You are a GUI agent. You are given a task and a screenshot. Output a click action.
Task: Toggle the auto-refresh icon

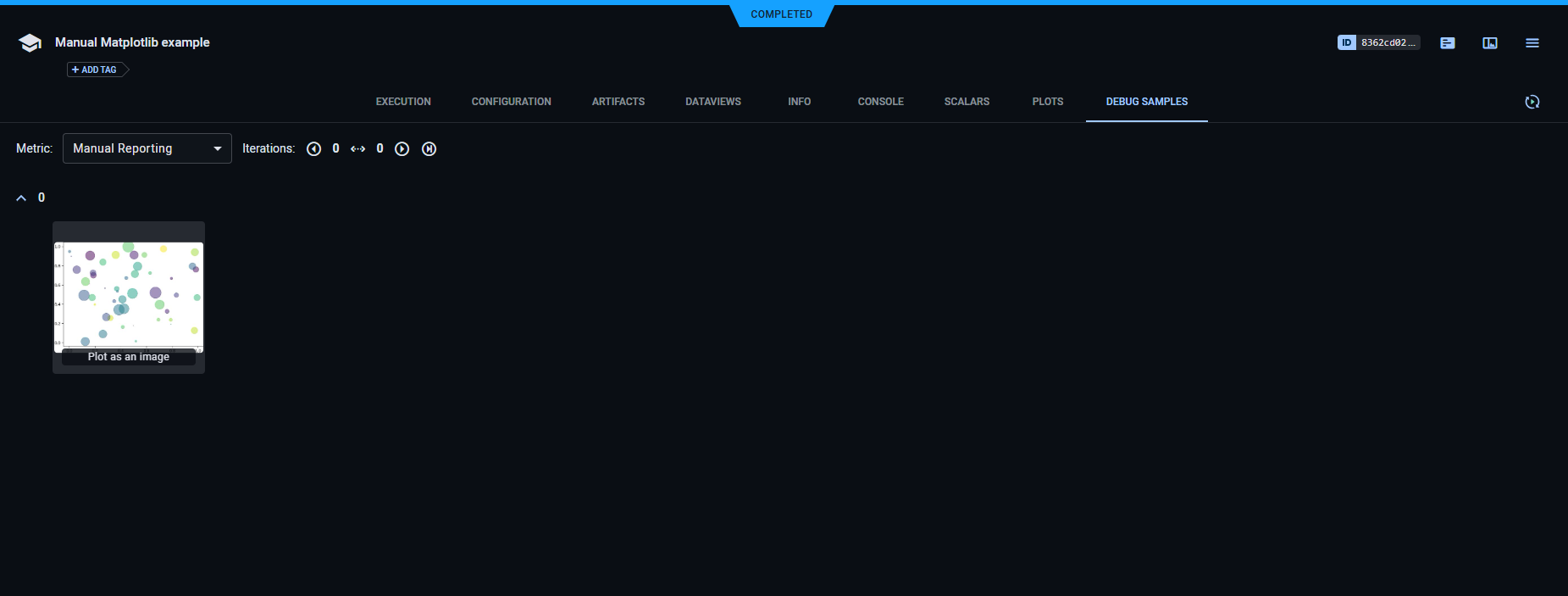pyautogui.click(x=1532, y=102)
